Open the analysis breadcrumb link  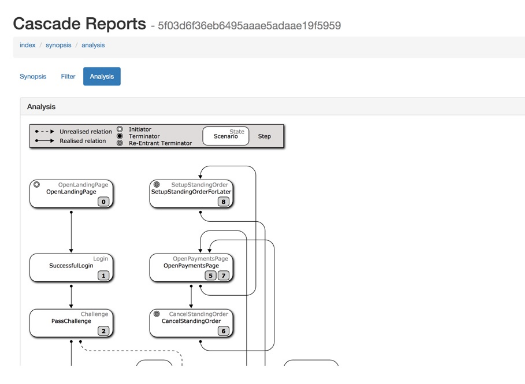(93, 45)
